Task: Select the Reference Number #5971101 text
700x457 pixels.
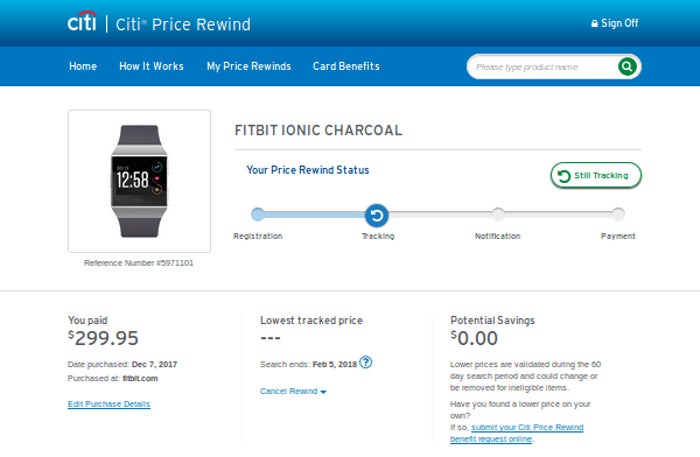Action: pyautogui.click(x=139, y=263)
